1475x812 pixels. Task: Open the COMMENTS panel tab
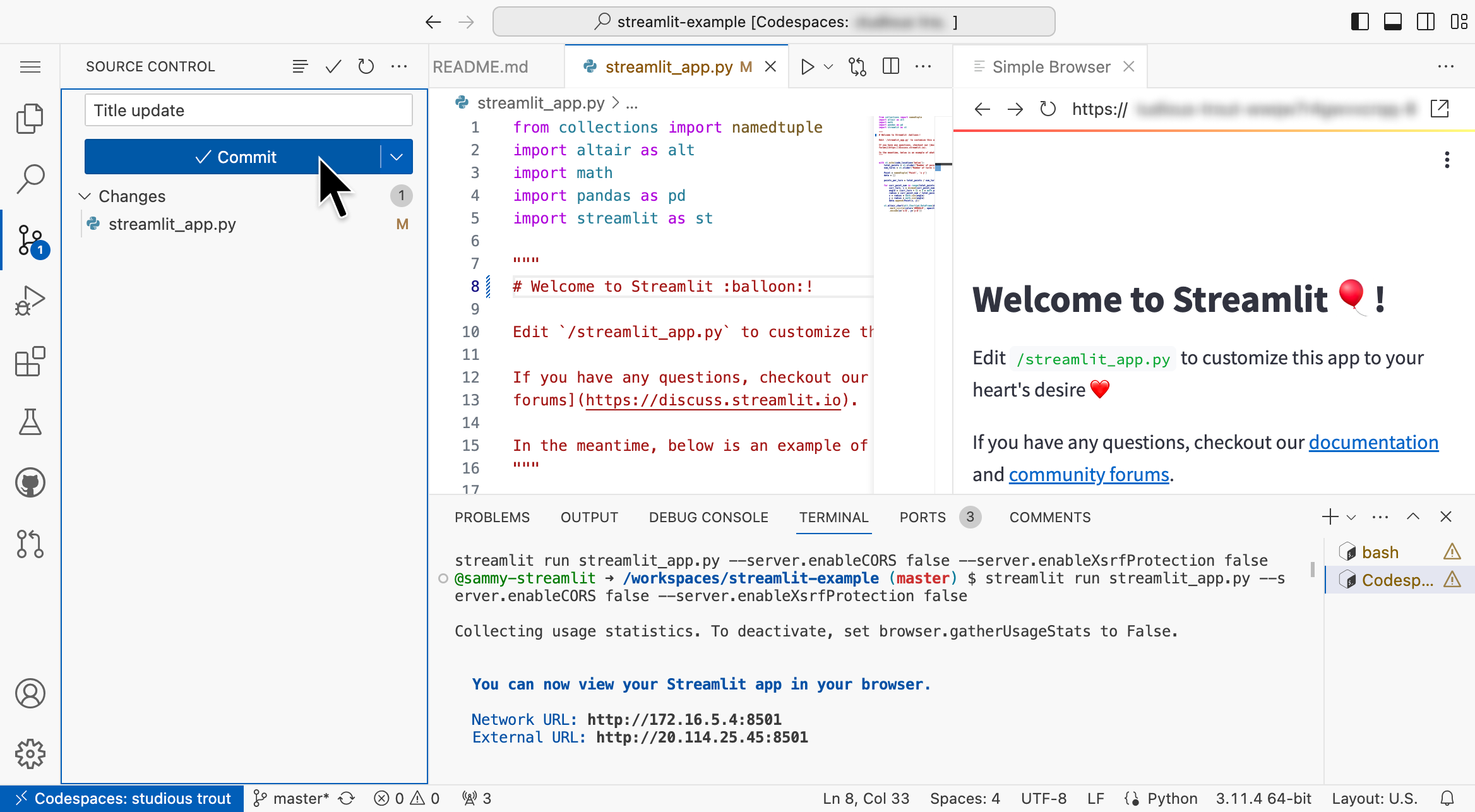(x=1050, y=517)
